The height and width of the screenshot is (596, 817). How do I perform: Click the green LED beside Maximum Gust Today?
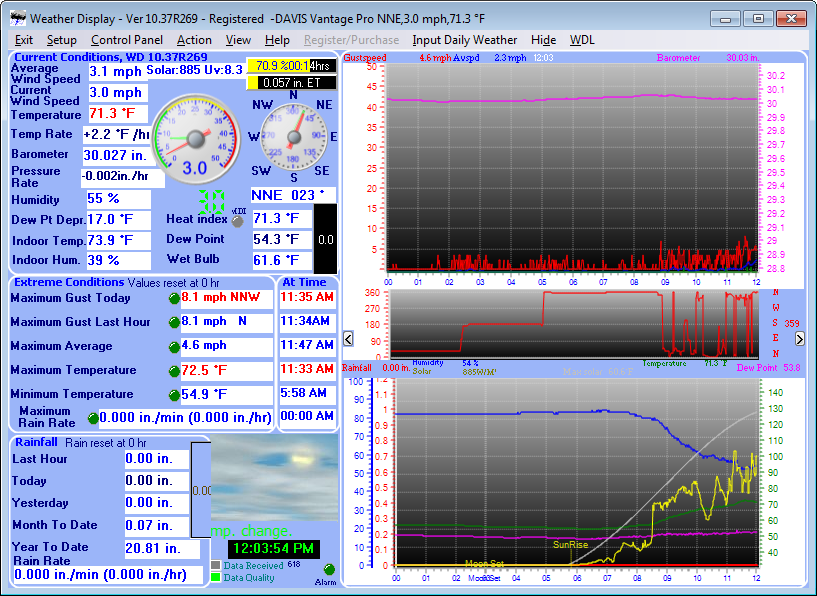click(x=174, y=299)
